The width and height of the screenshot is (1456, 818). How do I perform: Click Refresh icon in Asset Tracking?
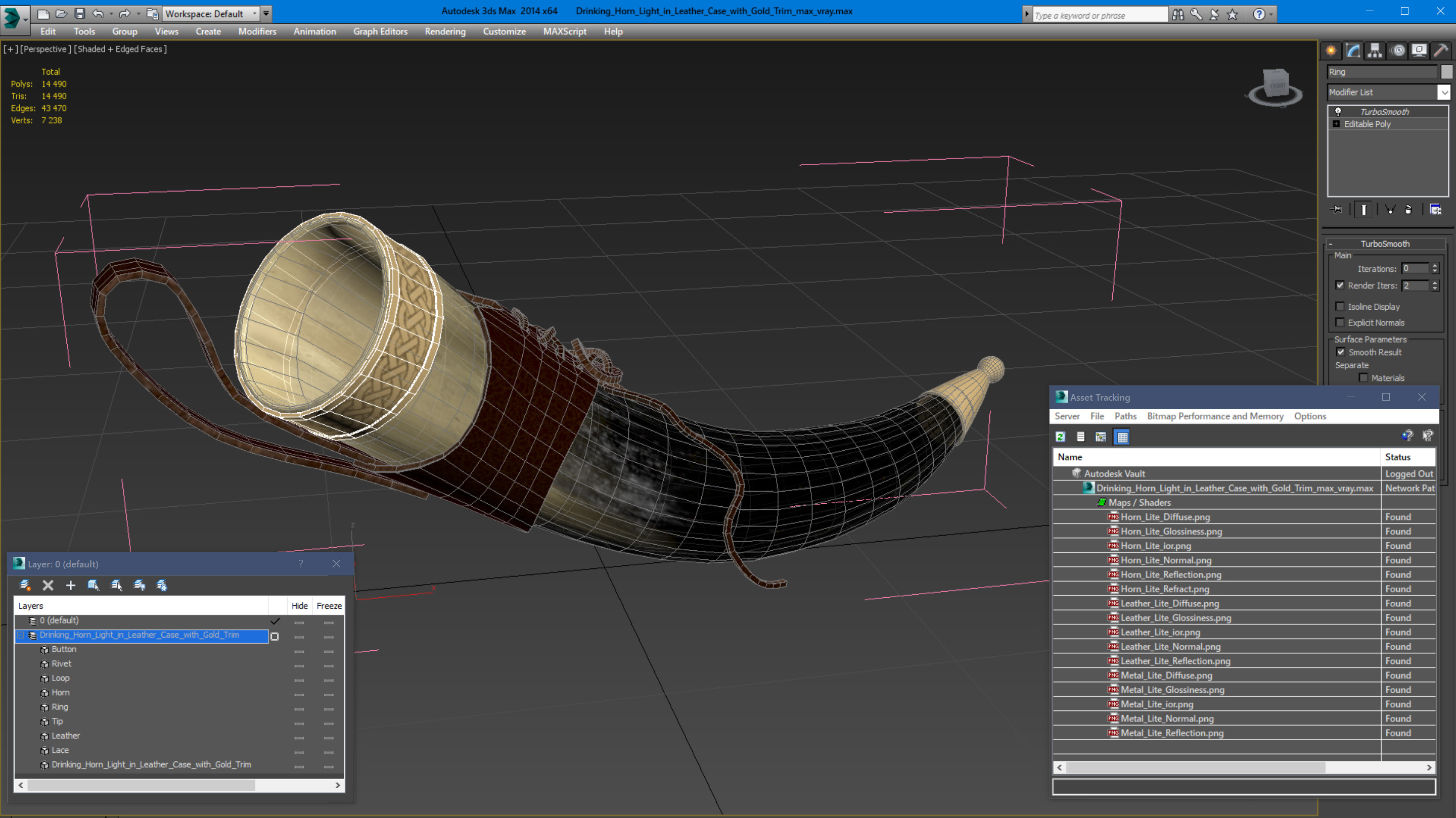1060,437
